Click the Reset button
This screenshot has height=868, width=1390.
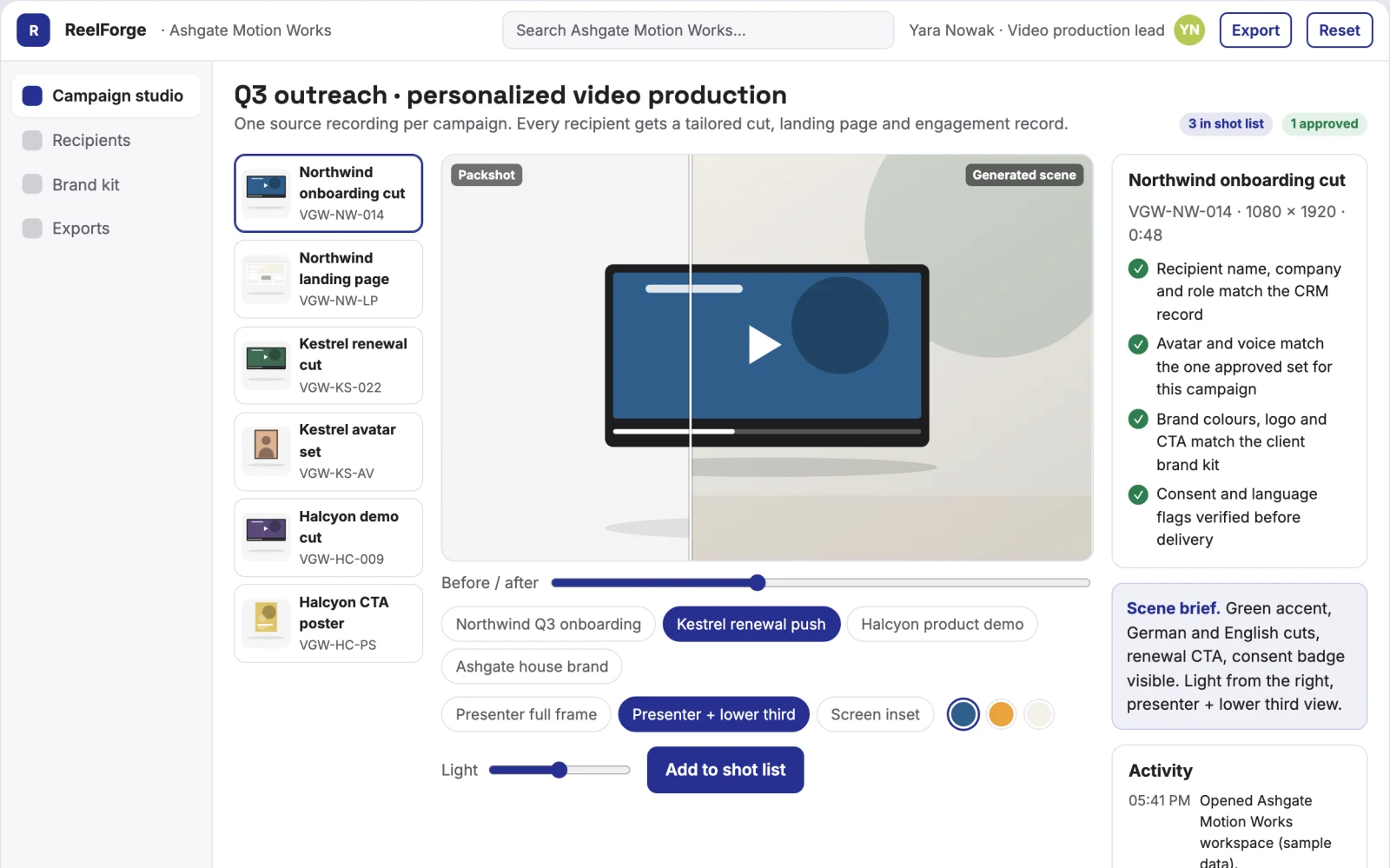click(x=1340, y=30)
